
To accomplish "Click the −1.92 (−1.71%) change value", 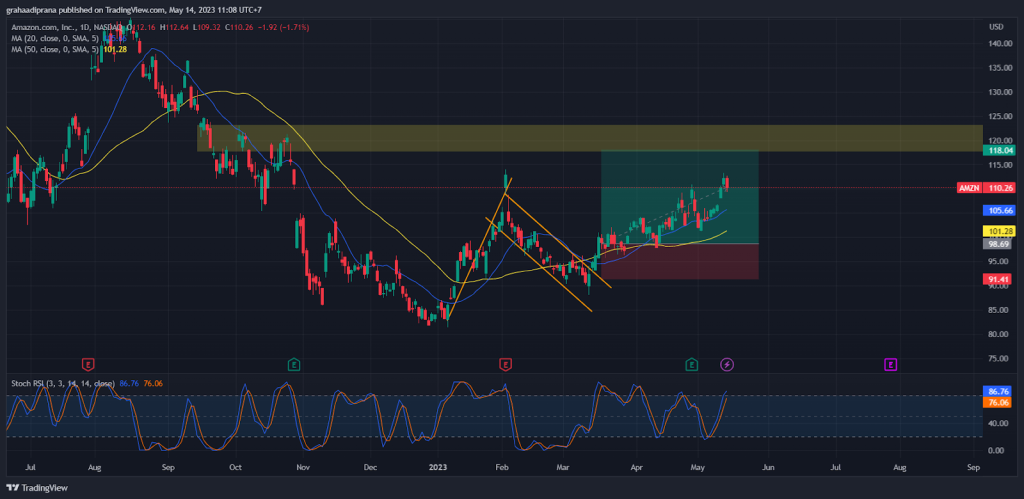I will (x=284, y=27).
